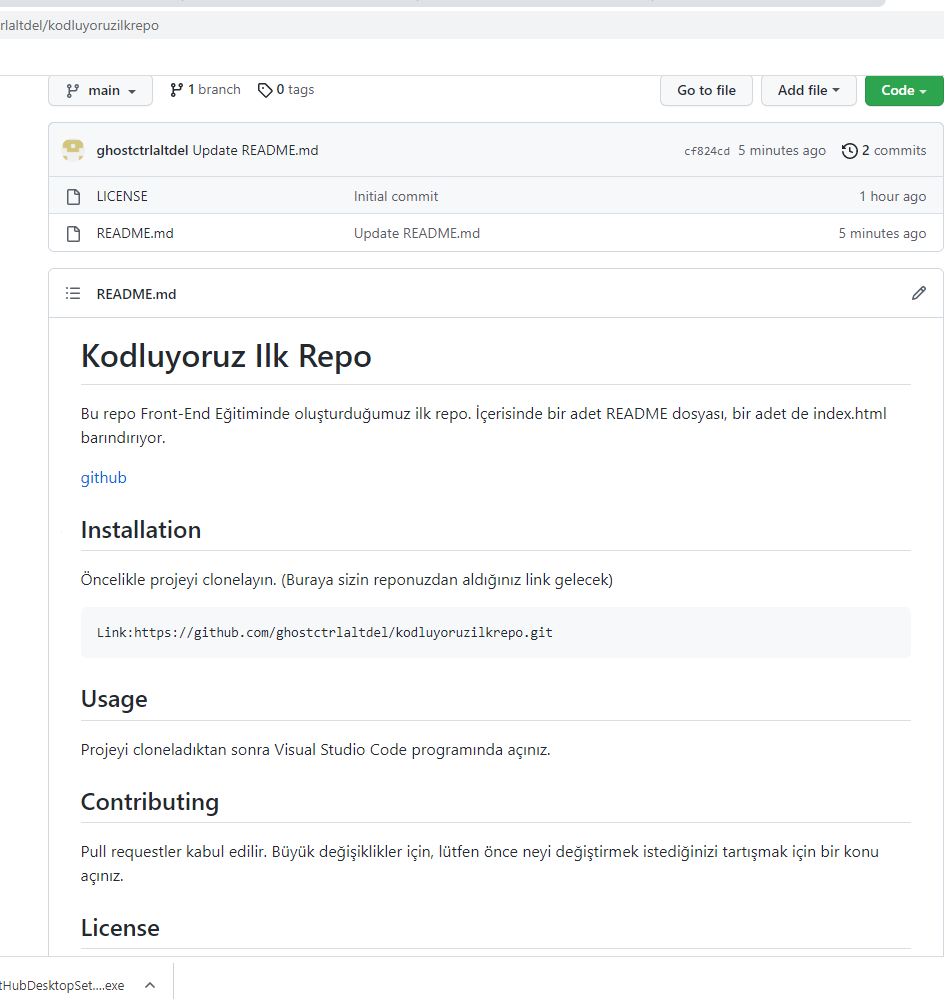
Task: Click the Kodluyoruz Ilk Repo heading
Action: (225, 356)
